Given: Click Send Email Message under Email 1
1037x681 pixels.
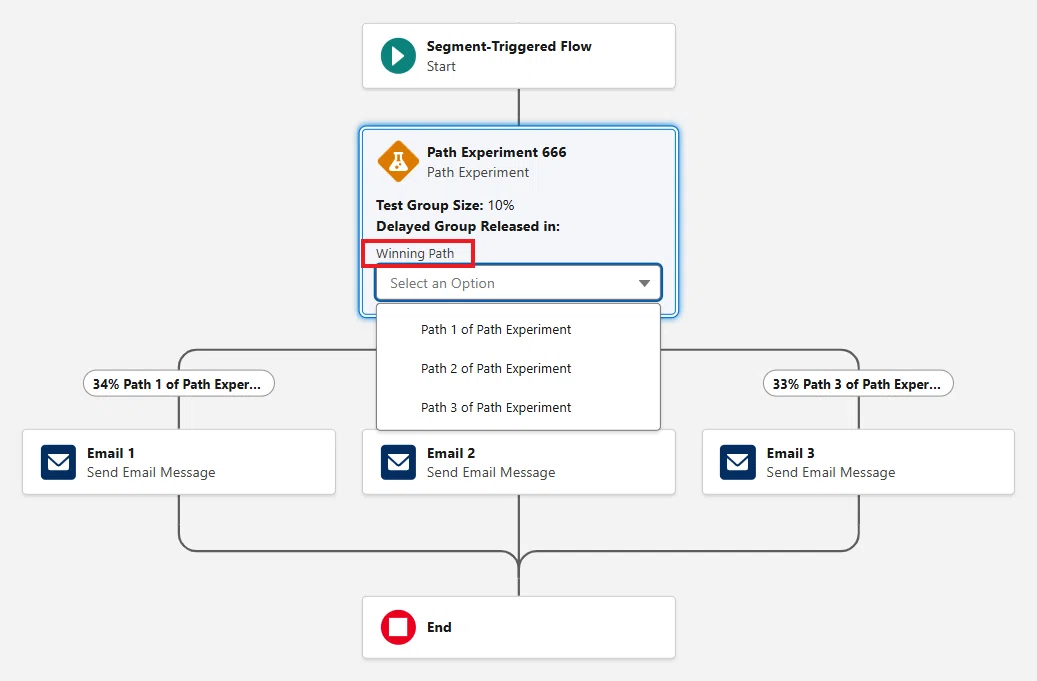Looking at the screenshot, I should (151, 472).
